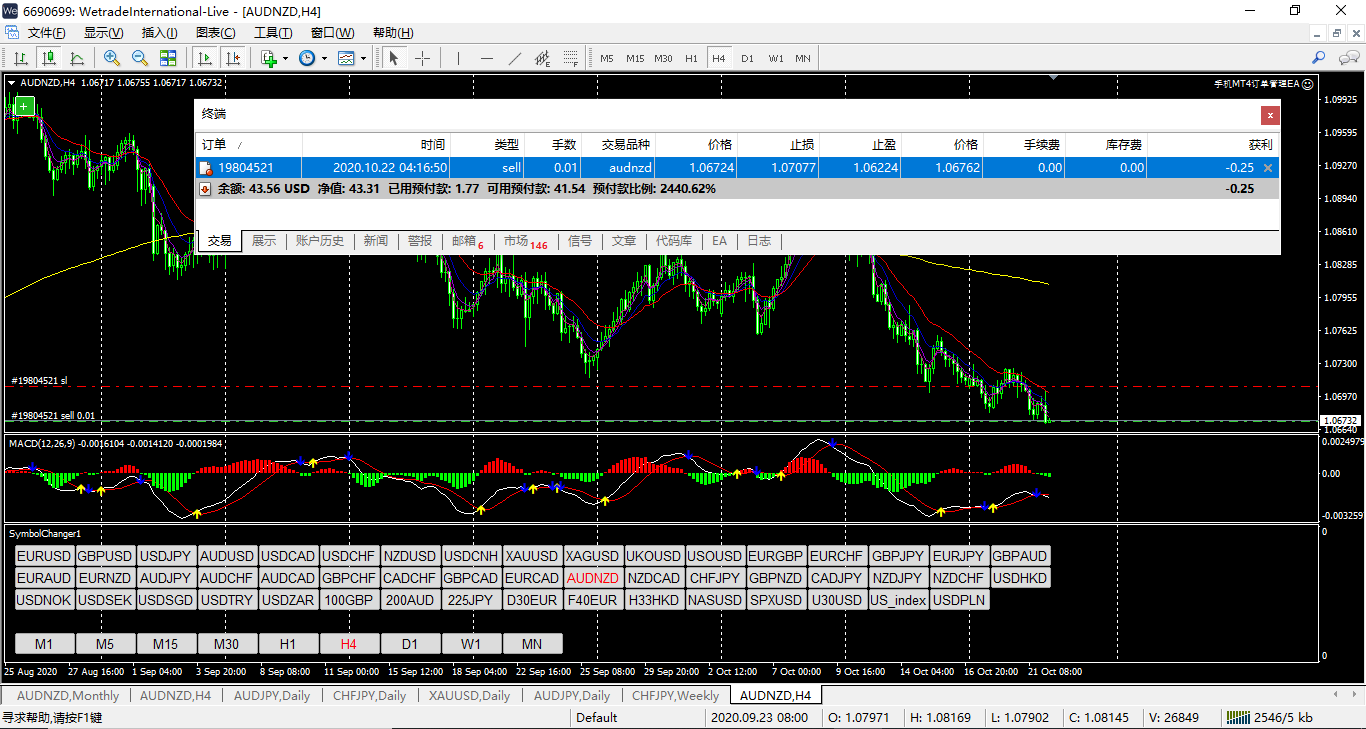Select the crosshair tool
This screenshot has width=1366, height=729.
click(x=422, y=58)
